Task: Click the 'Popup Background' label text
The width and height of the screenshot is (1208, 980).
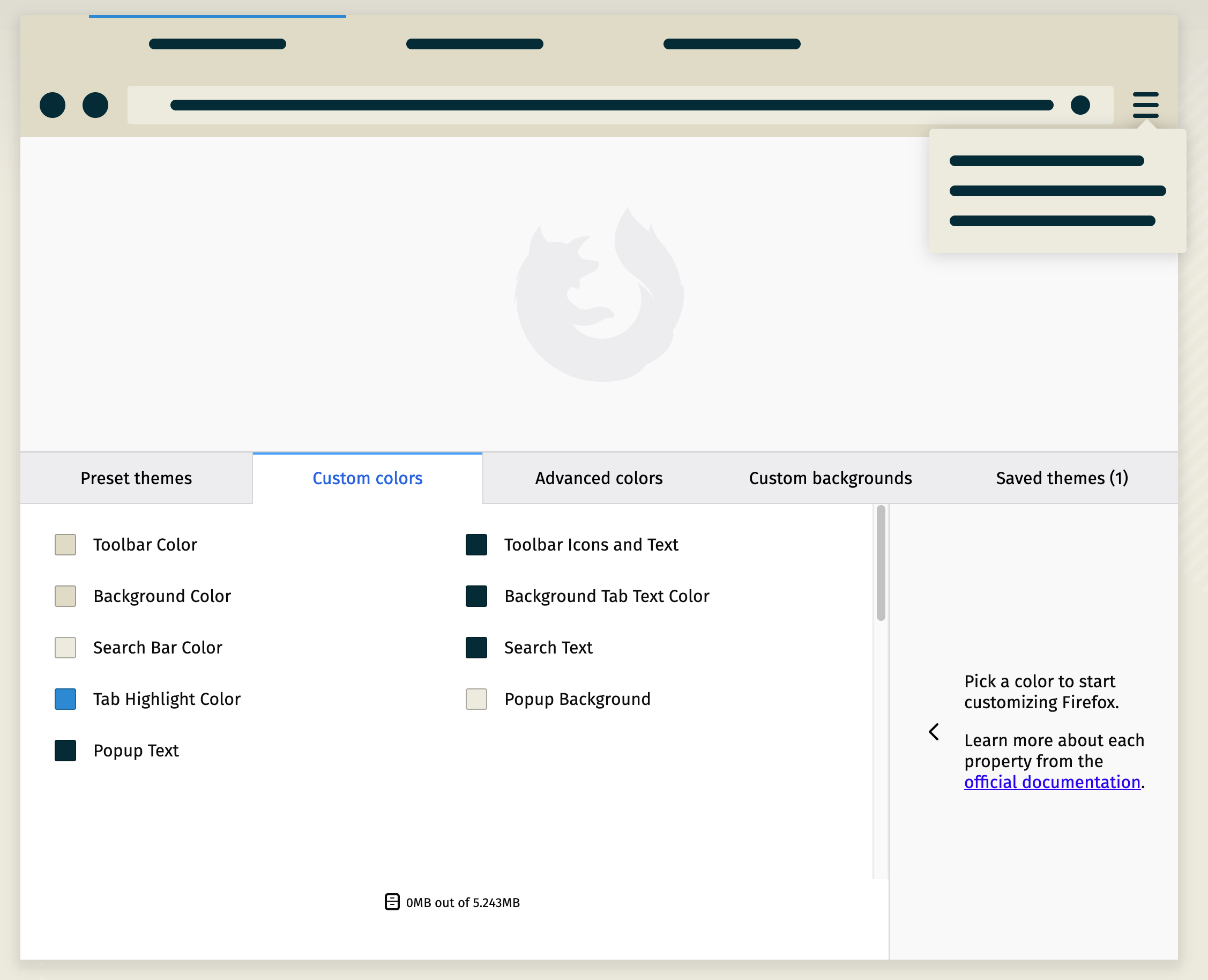Action: point(577,699)
